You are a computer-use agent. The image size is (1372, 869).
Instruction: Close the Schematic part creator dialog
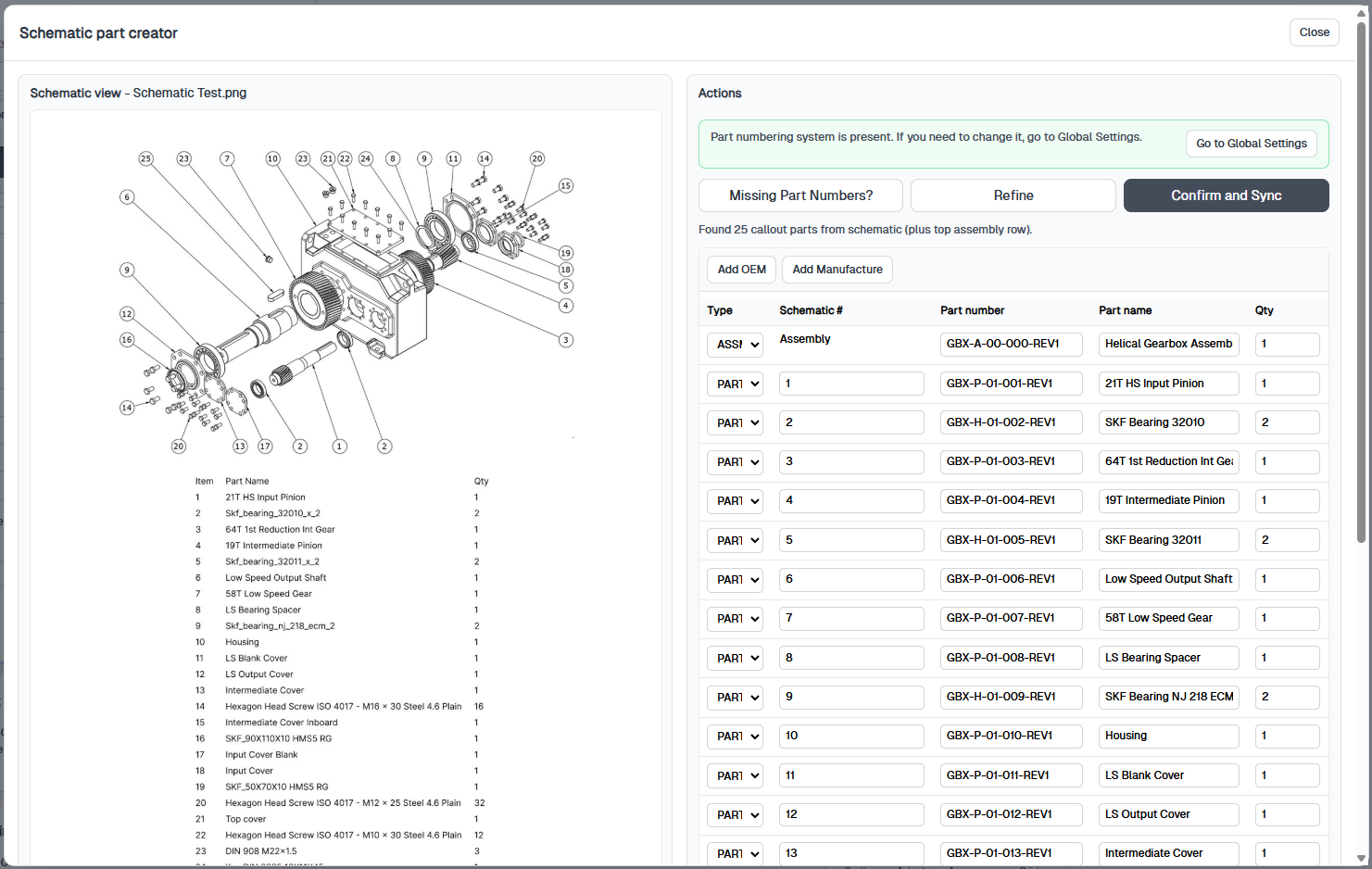1314,32
